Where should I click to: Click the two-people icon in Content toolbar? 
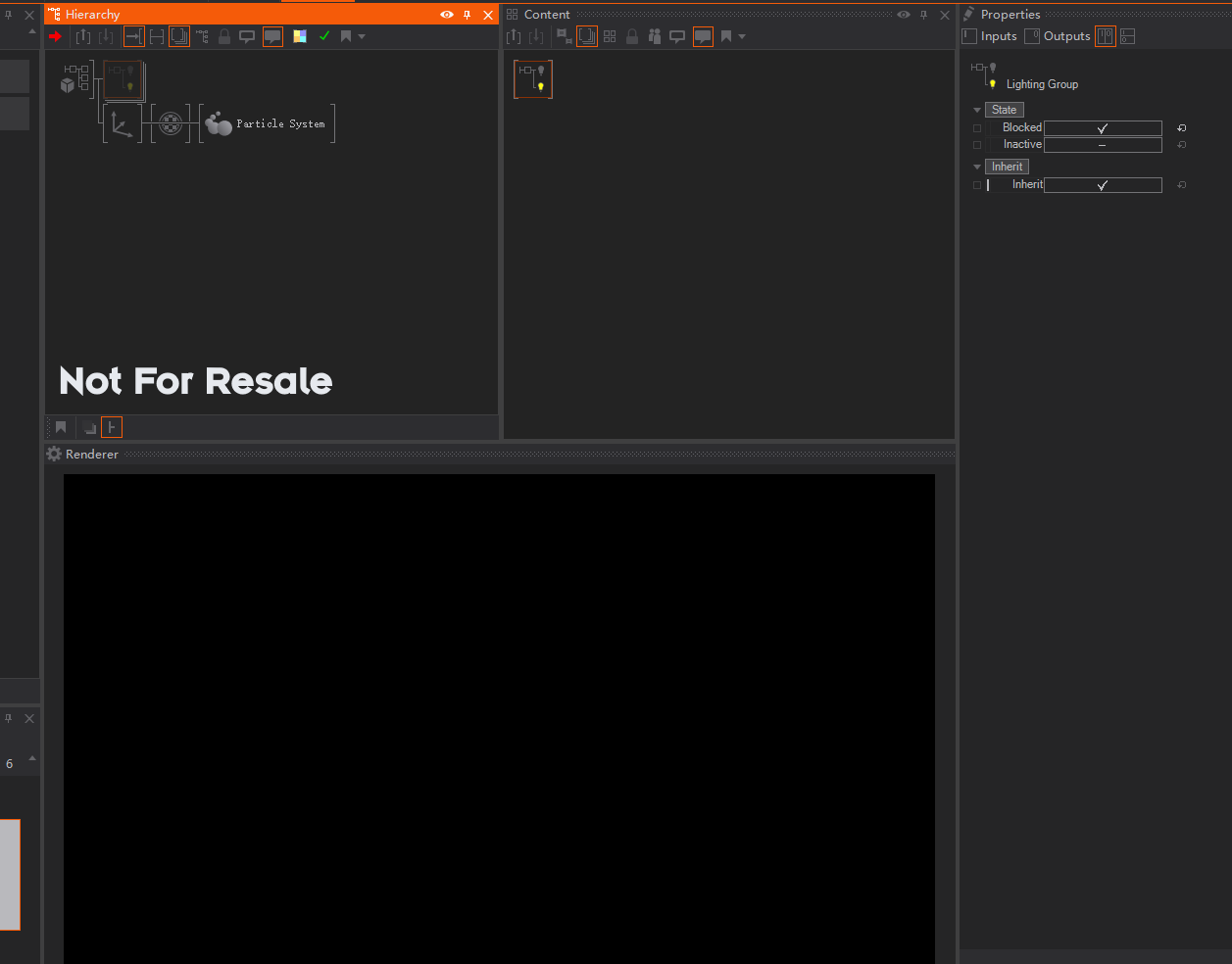[655, 36]
